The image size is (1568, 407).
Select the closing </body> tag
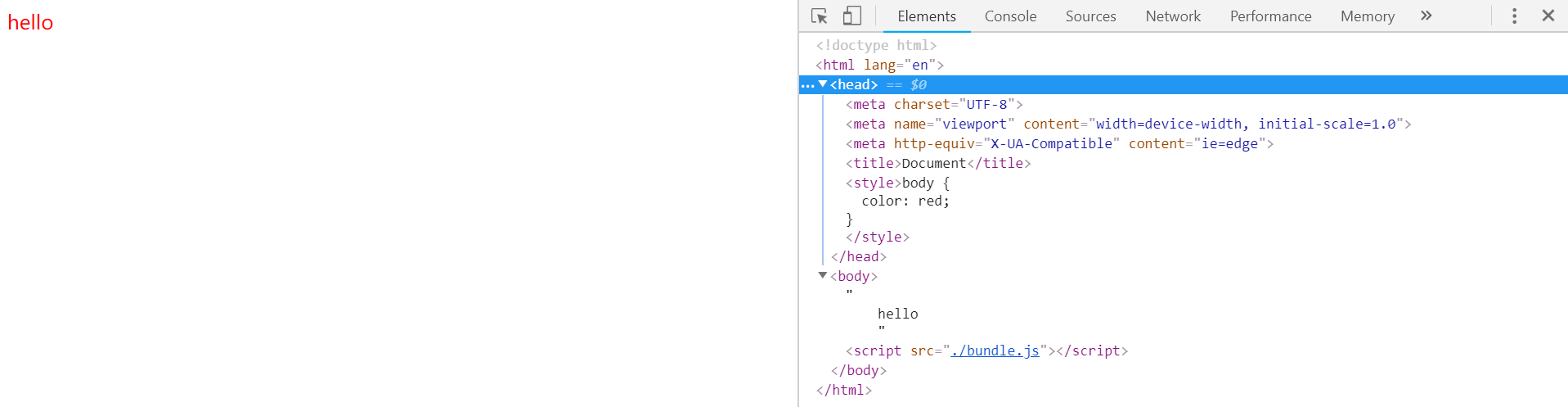click(x=859, y=370)
